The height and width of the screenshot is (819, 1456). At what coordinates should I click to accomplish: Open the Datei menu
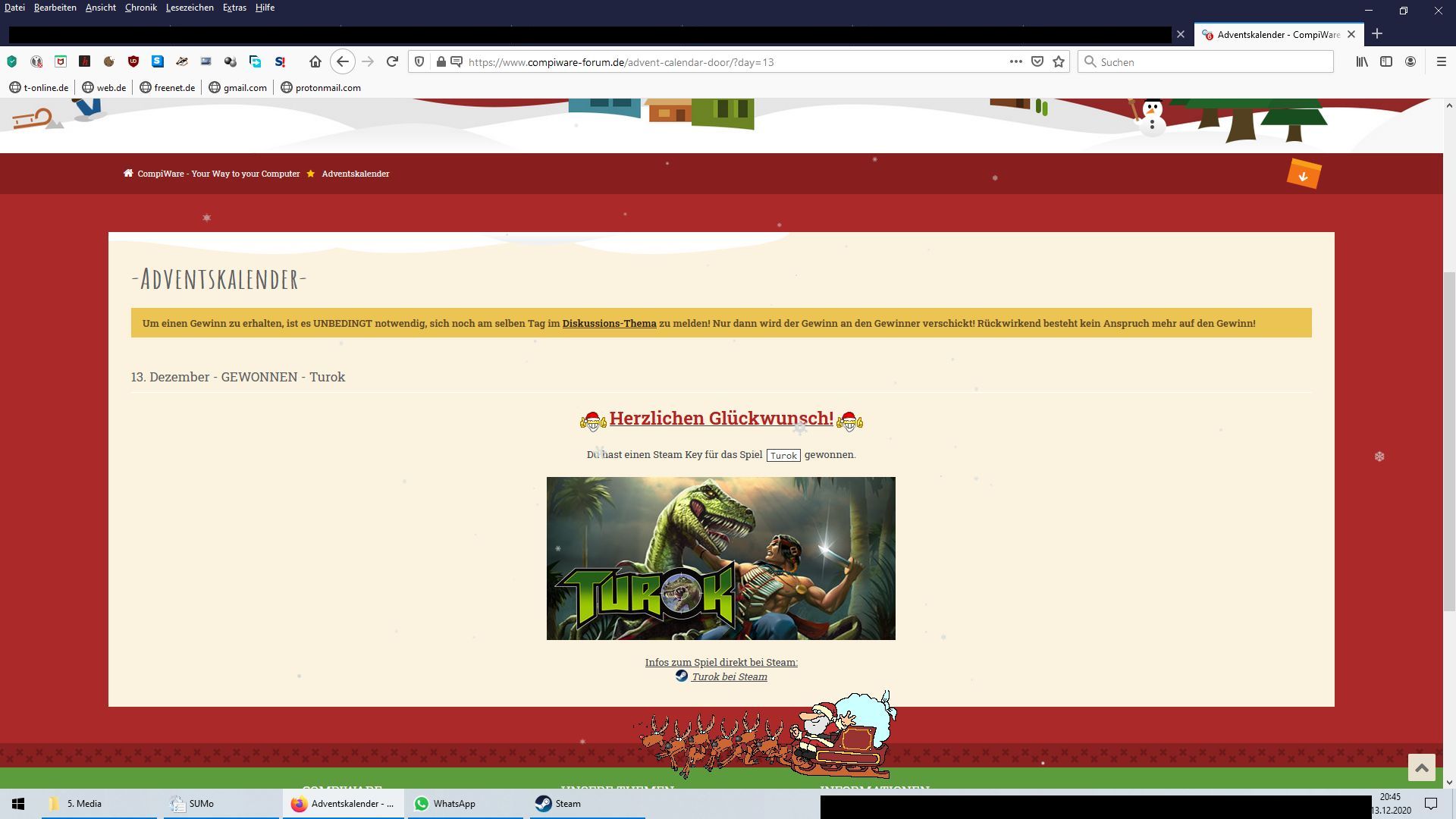(14, 8)
